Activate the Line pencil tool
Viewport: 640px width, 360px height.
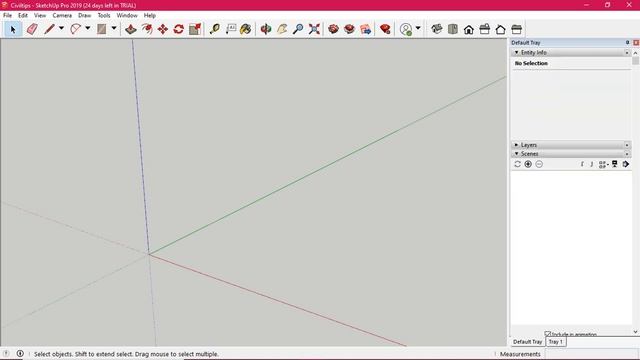49,29
